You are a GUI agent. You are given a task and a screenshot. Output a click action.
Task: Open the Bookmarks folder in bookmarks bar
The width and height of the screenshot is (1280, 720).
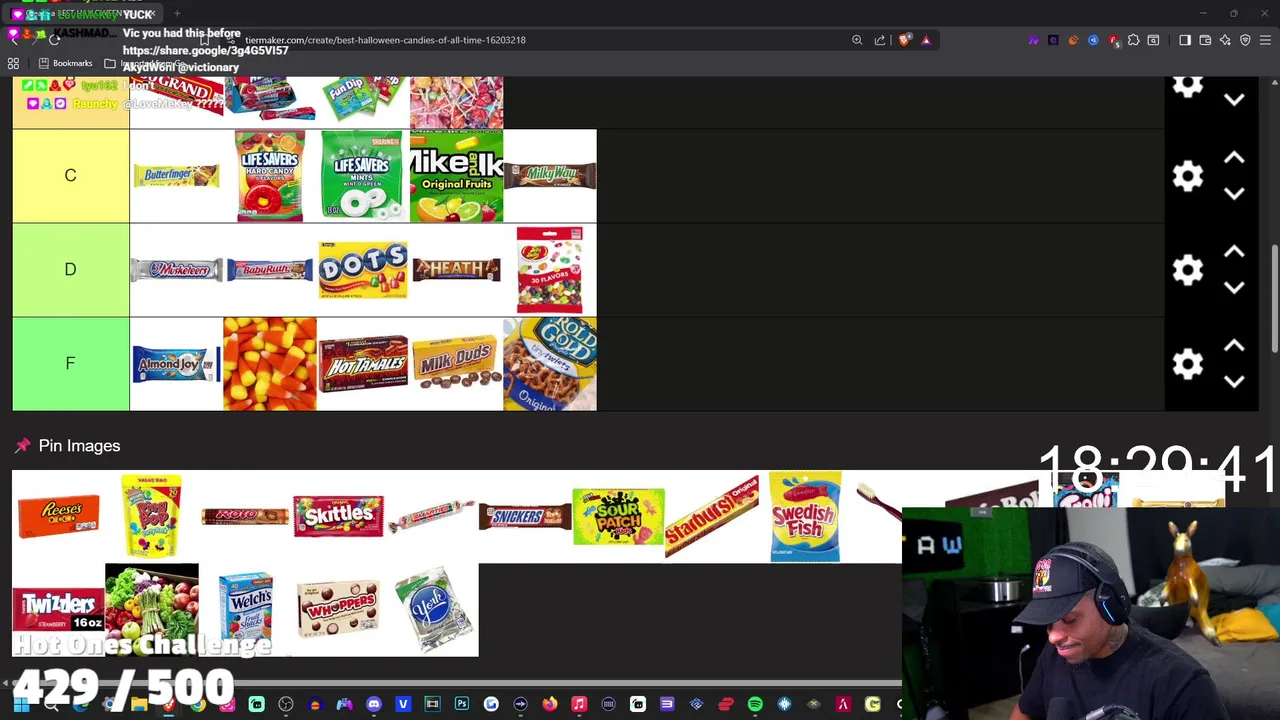pyautogui.click(x=66, y=63)
